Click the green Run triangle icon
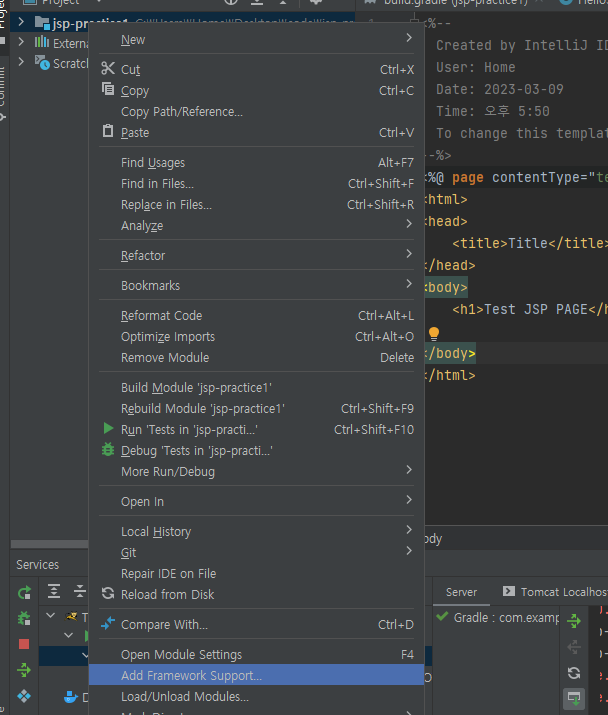Screen dimensions: 608x715 point(108,428)
